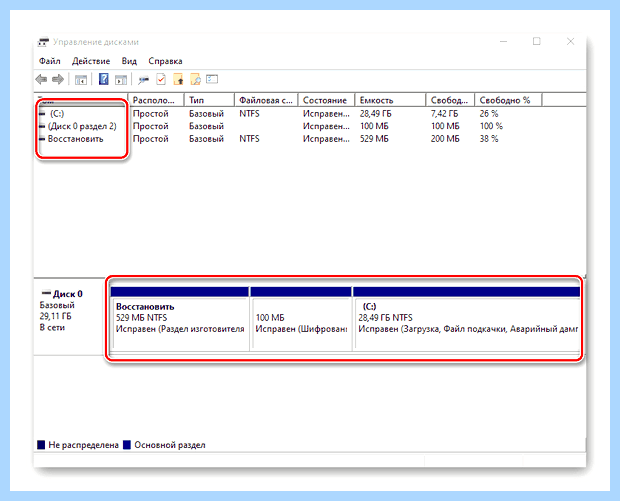
Task: Select the (Диск 0 раздел 2) volume
Action: click(82, 126)
